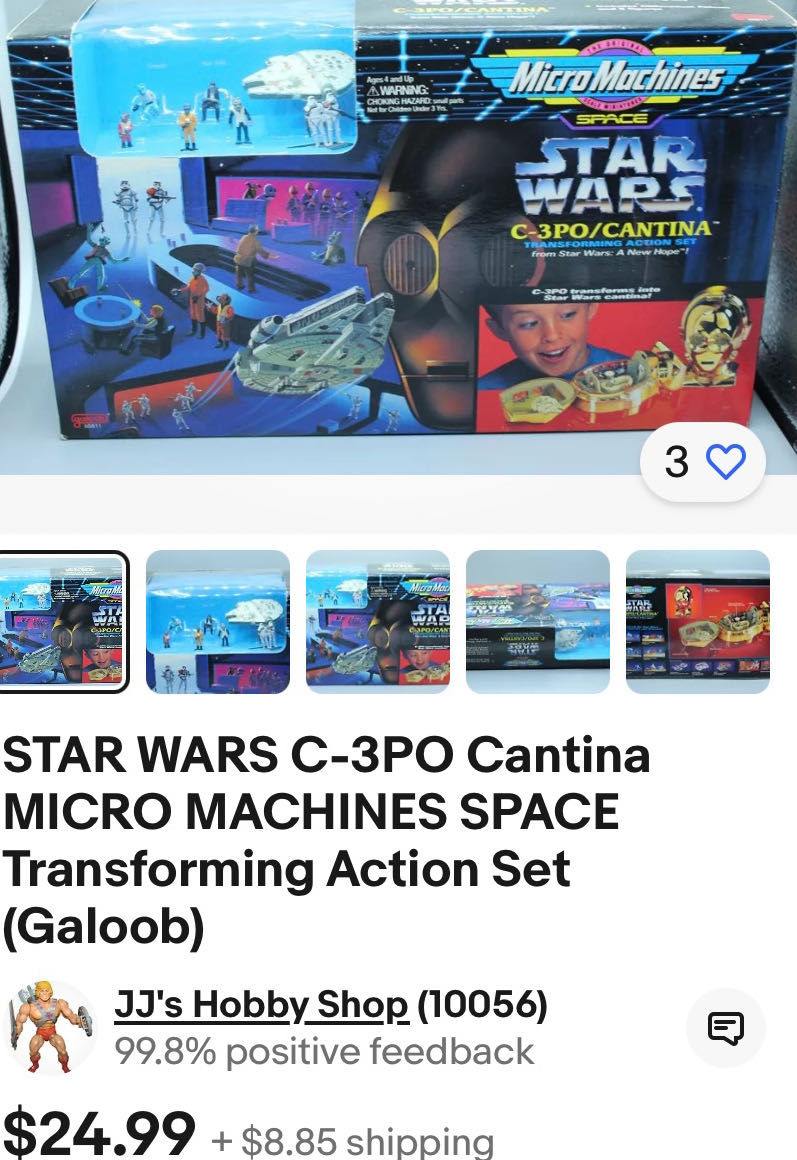View the fourth upside-down box thumbnail
Viewport: 797px width, 1160px height.
tap(538, 622)
